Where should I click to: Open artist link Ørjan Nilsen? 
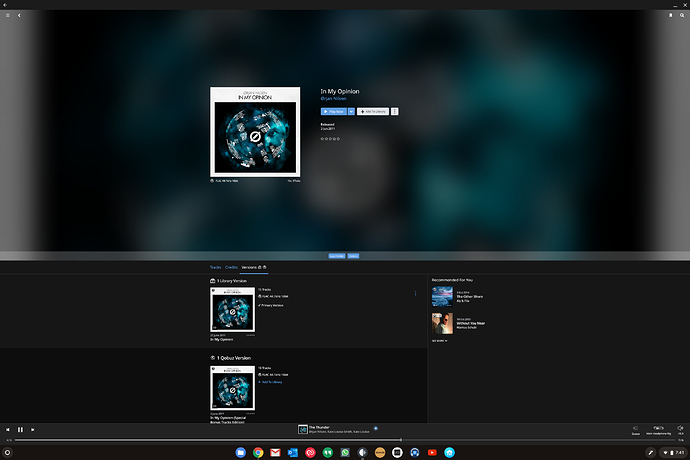tap(334, 99)
